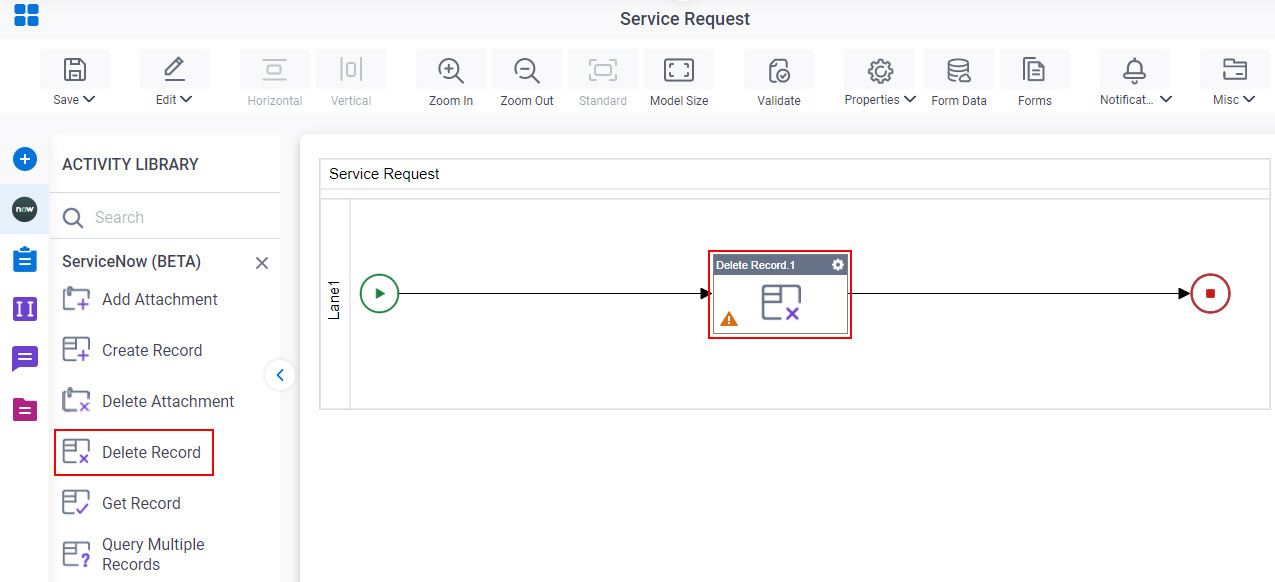
Task: Click the Save disk icon
Action: click(75, 69)
